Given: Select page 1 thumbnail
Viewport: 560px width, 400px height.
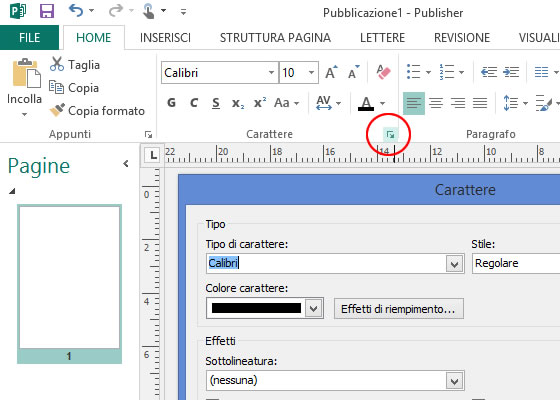Looking at the screenshot, I should tap(69, 284).
